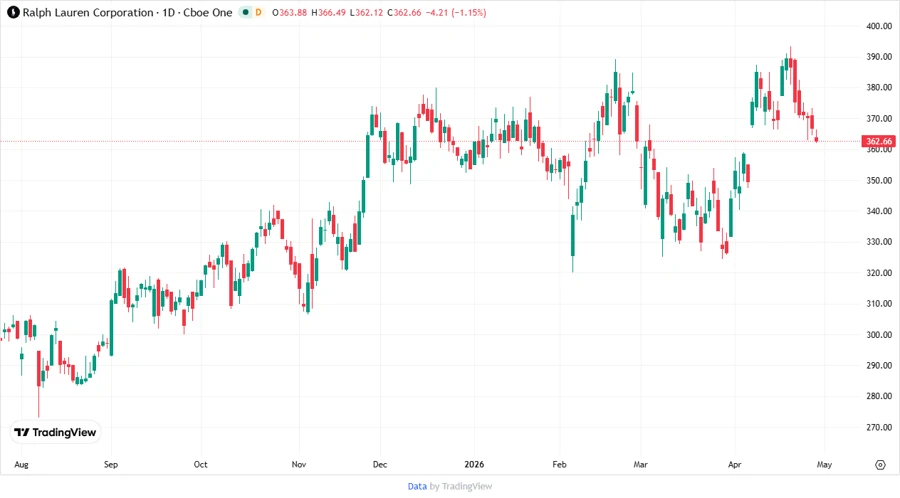Click the high value H366.49

pos(328,13)
